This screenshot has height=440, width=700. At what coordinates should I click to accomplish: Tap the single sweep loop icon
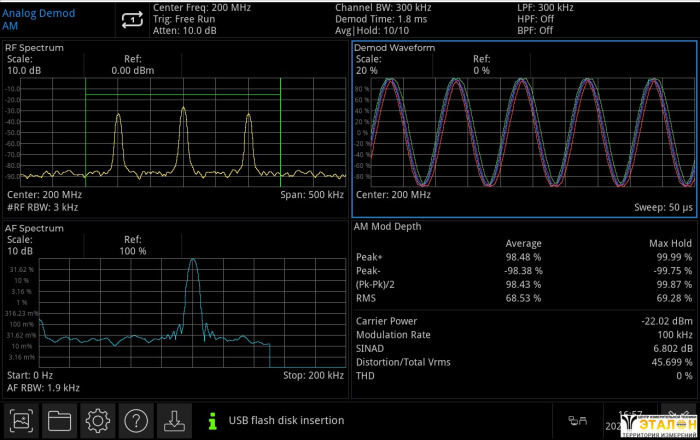pos(132,19)
